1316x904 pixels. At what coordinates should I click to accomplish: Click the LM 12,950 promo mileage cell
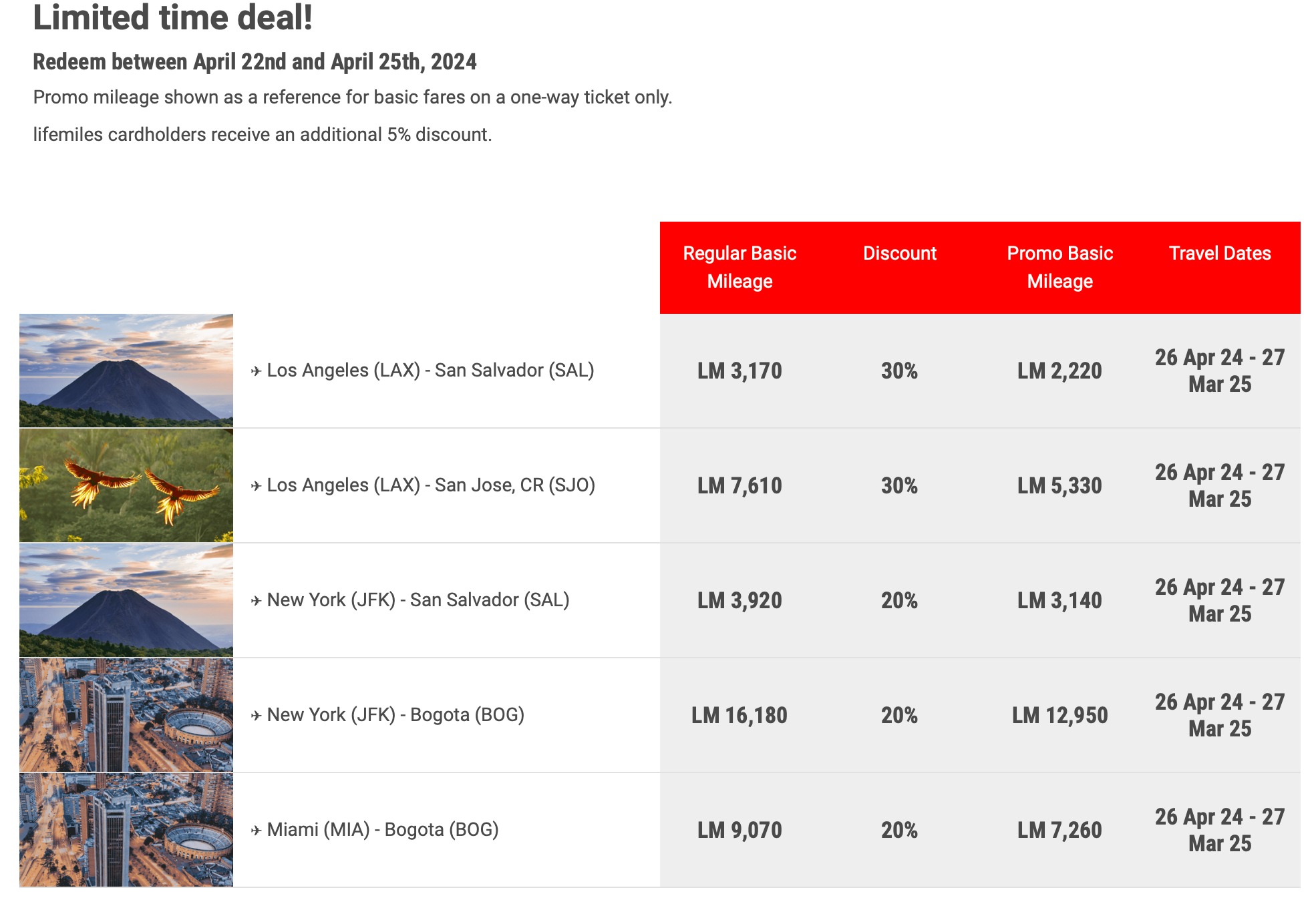click(x=1059, y=716)
